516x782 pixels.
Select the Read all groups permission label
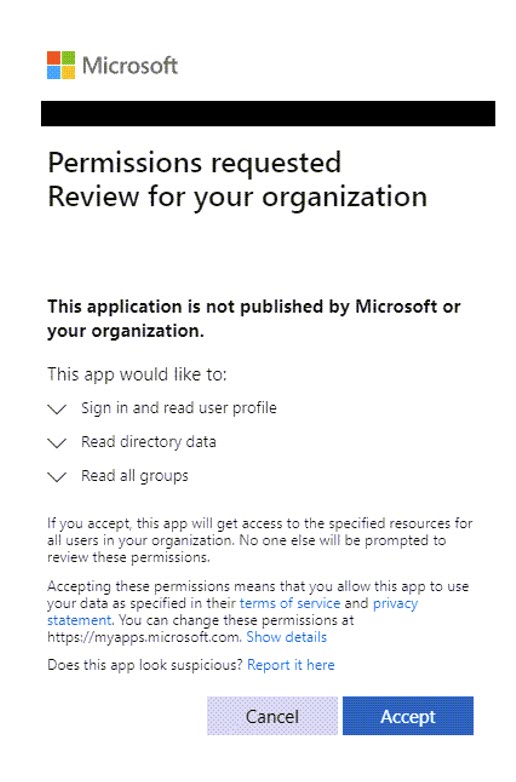135,476
